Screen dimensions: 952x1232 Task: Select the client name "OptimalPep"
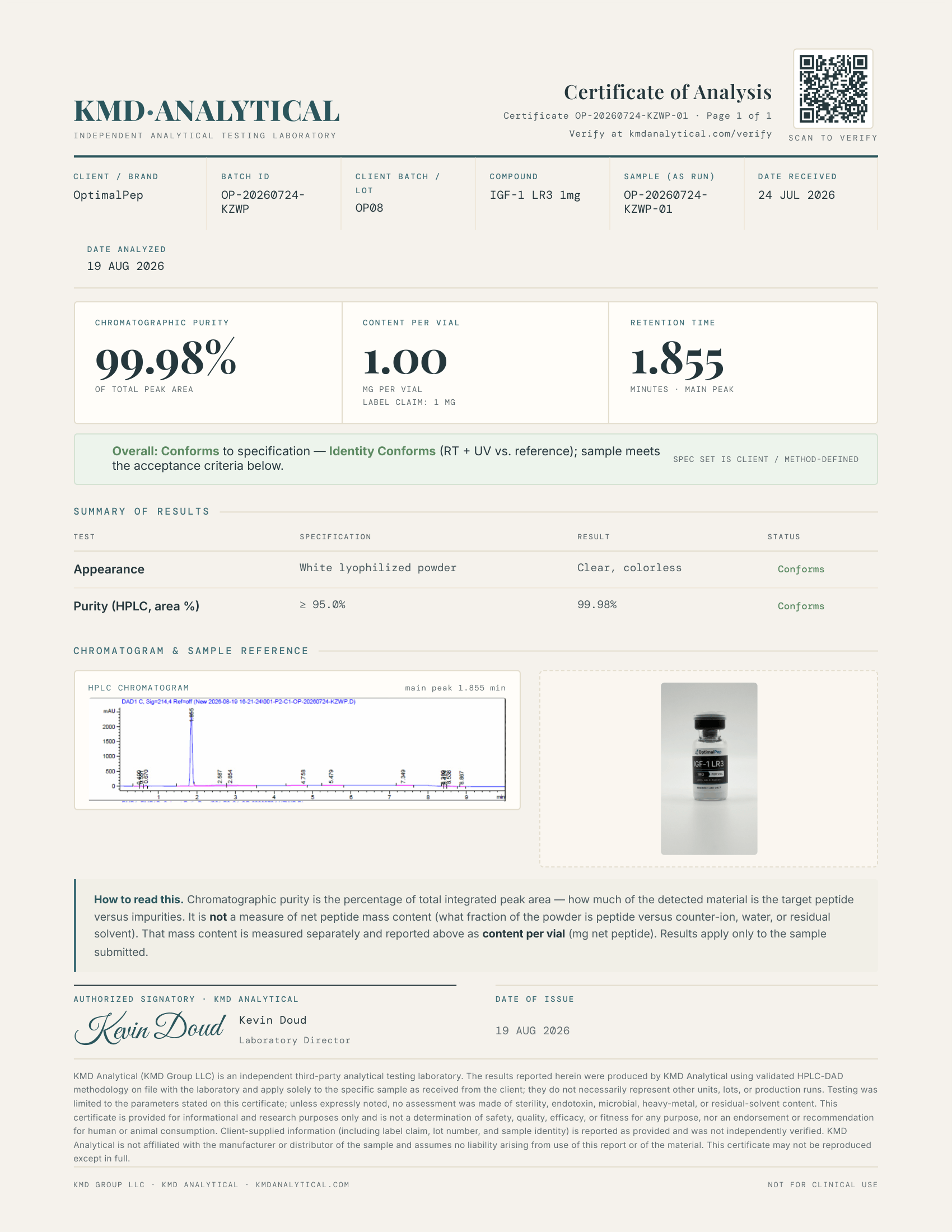click(108, 195)
